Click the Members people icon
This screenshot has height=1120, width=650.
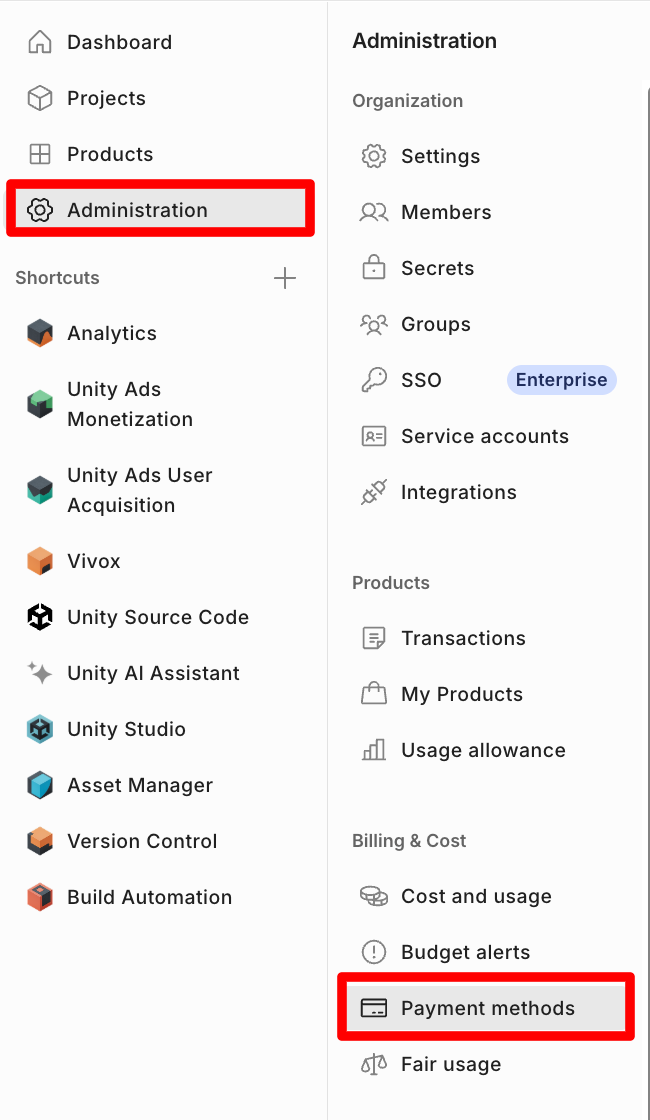(x=374, y=212)
